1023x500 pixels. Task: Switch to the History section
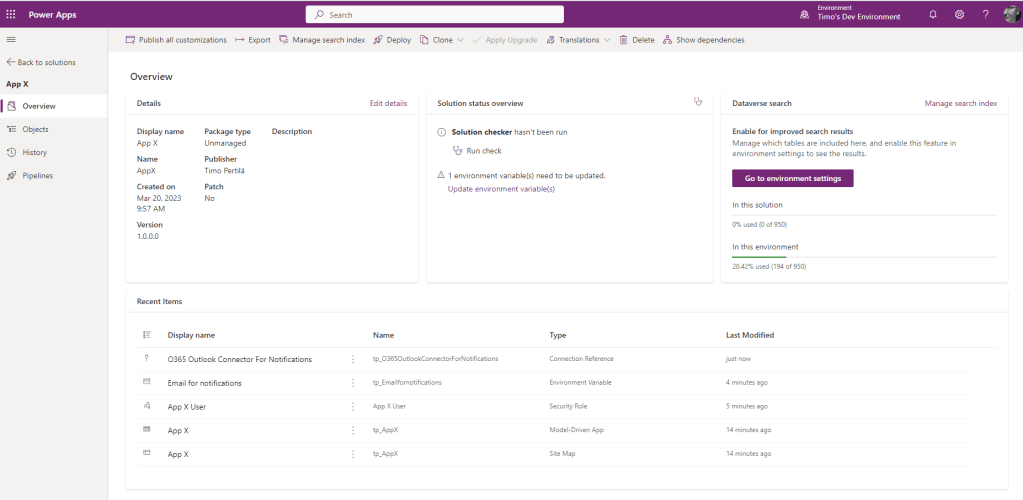click(x=34, y=152)
